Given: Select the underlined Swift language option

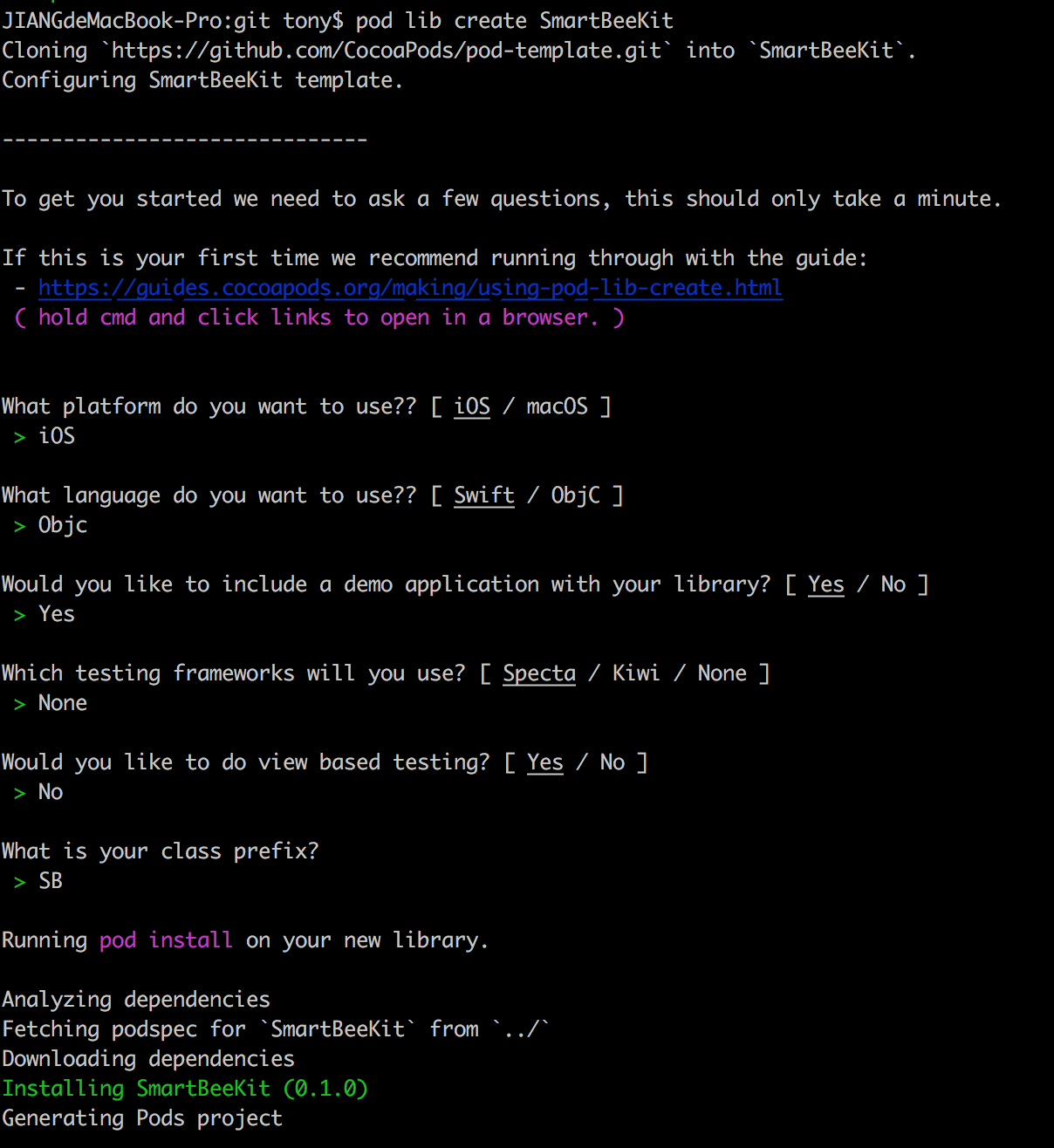Looking at the screenshot, I should pos(484,495).
